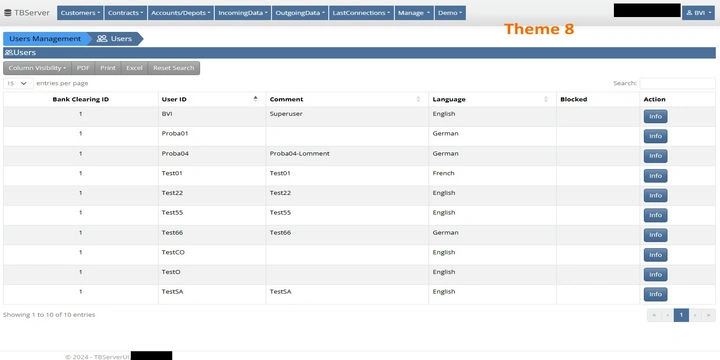Click the Showing 1 to 10 entries text
The image size is (720, 360).
pos(49,315)
